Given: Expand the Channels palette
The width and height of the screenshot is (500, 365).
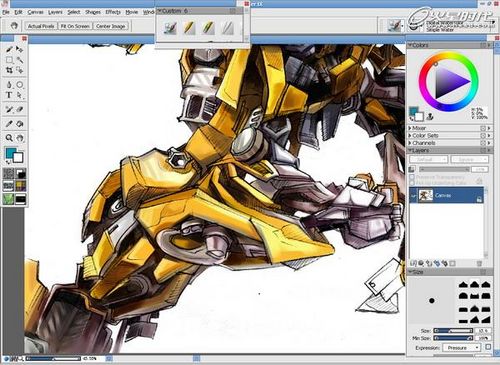Looking at the screenshot, I should (410, 143).
